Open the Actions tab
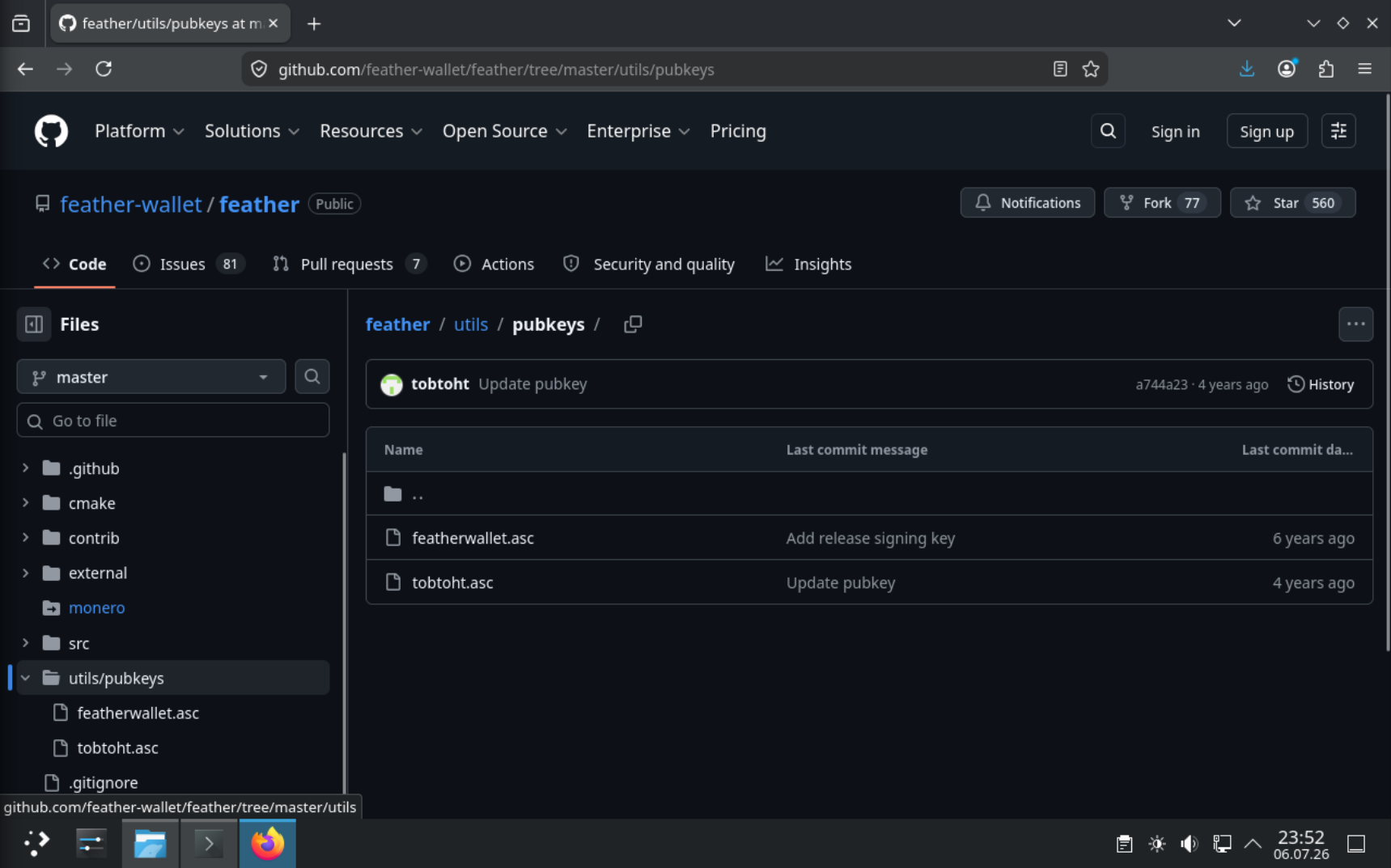The height and width of the screenshot is (868, 1391). click(x=494, y=265)
